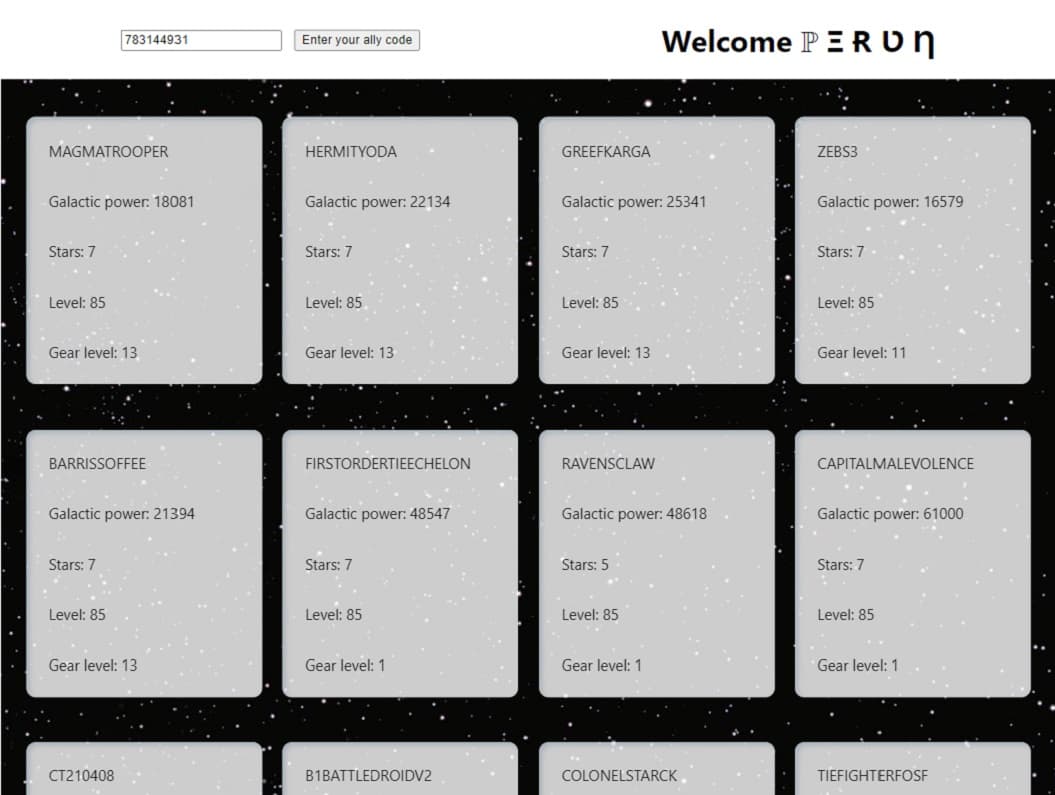Click the CT210408 card title
This screenshot has width=1055, height=795.
[81, 776]
